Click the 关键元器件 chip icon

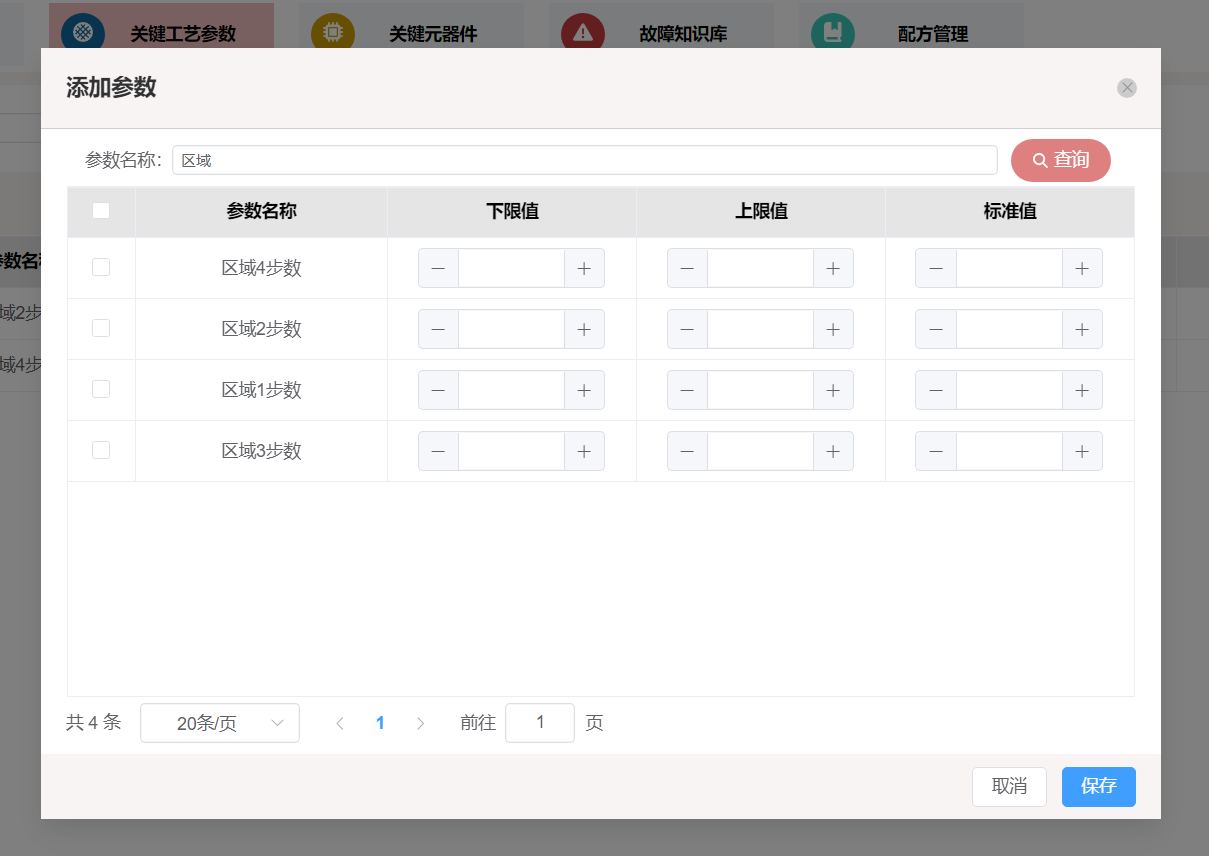[333, 33]
